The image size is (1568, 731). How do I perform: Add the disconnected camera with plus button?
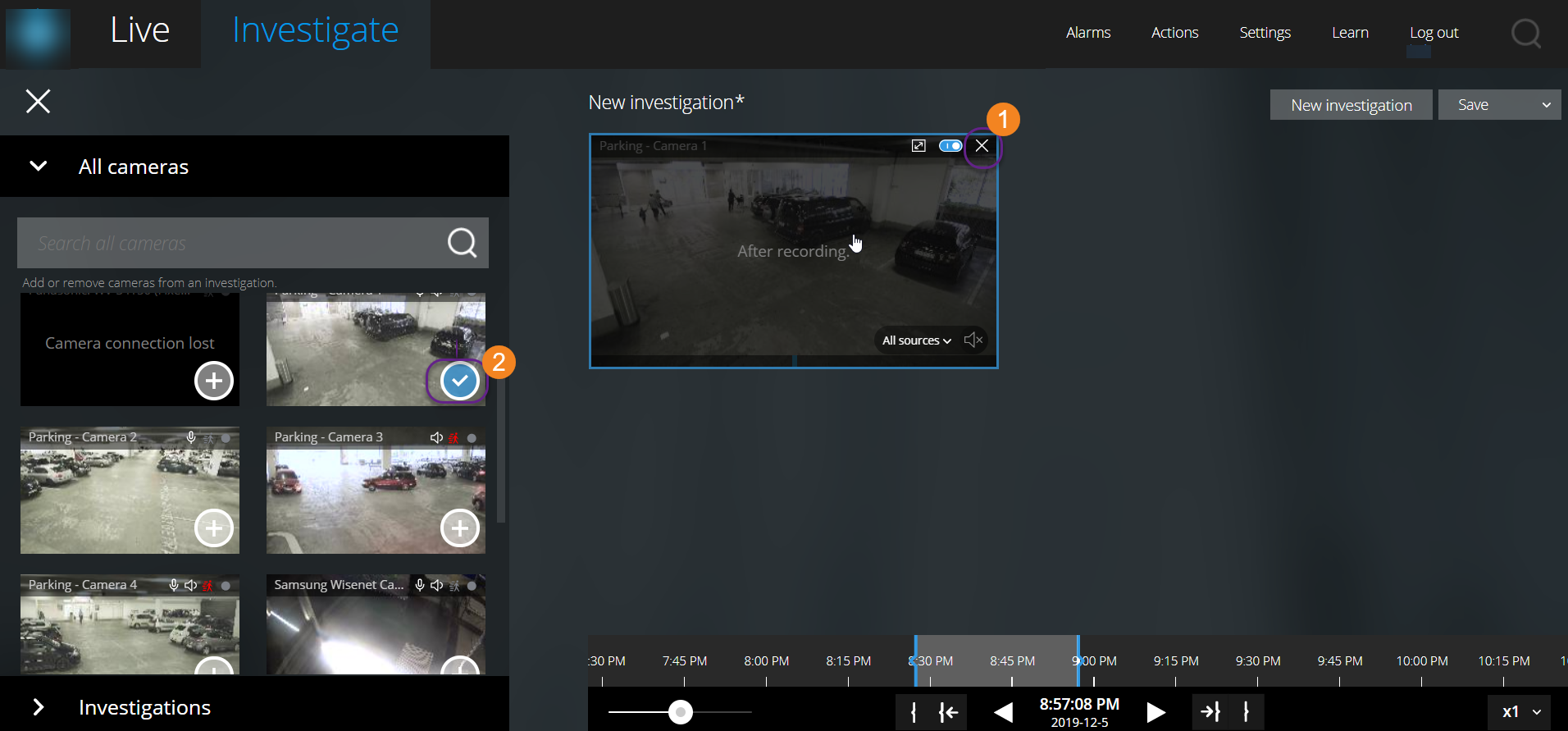214,381
